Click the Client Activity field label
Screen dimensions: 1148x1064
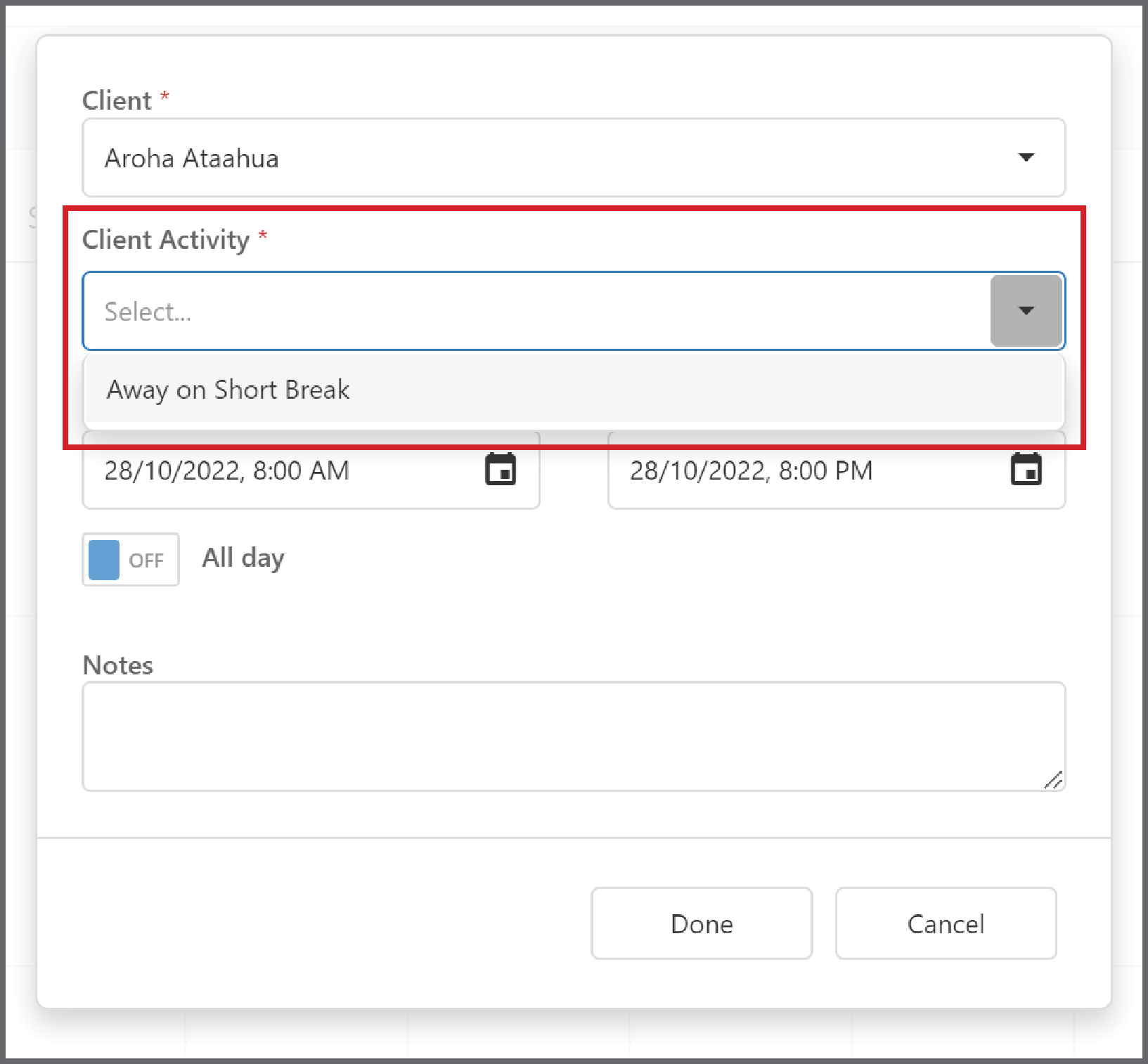pyautogui.click(x=166, y=240)
